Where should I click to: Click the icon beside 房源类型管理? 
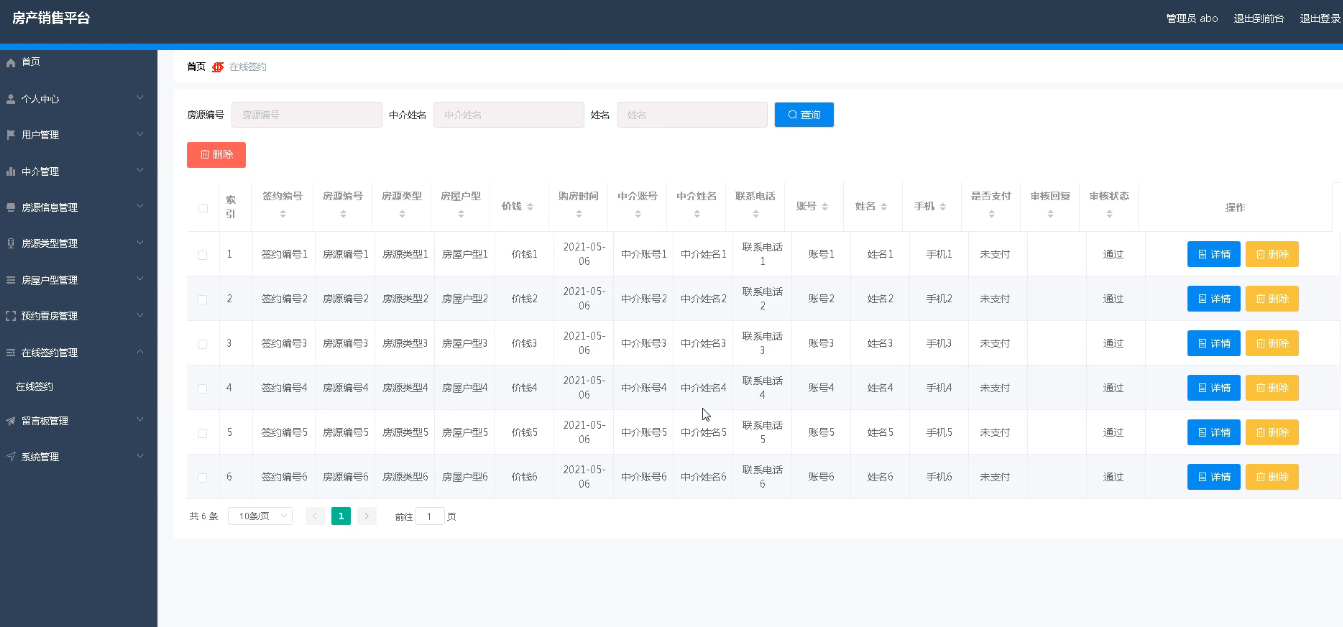coord(11,244)
